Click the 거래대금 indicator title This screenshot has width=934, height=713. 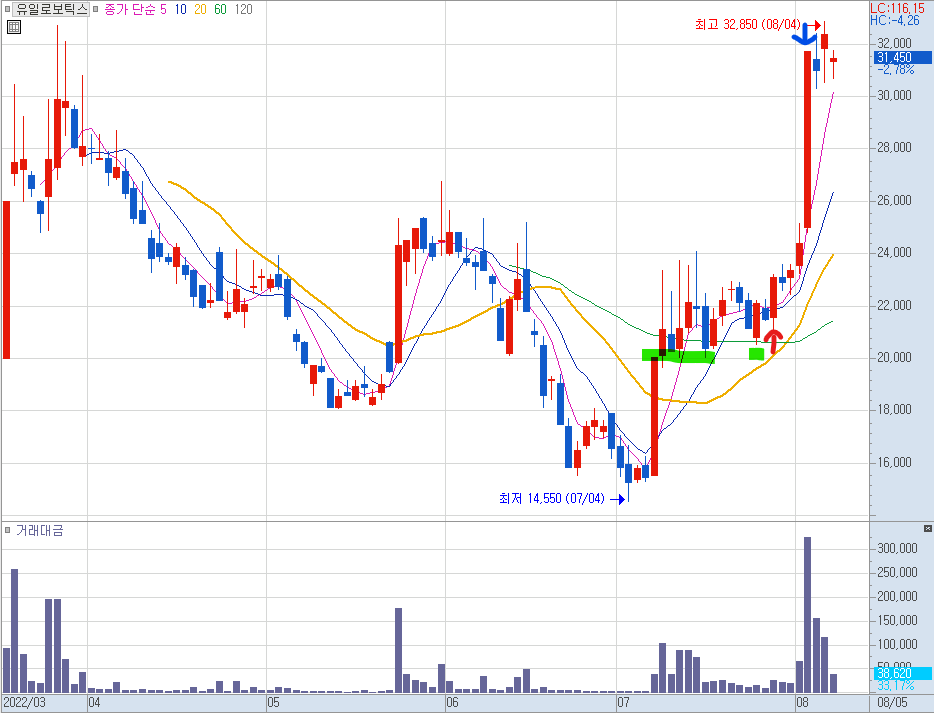coord(39,530)
